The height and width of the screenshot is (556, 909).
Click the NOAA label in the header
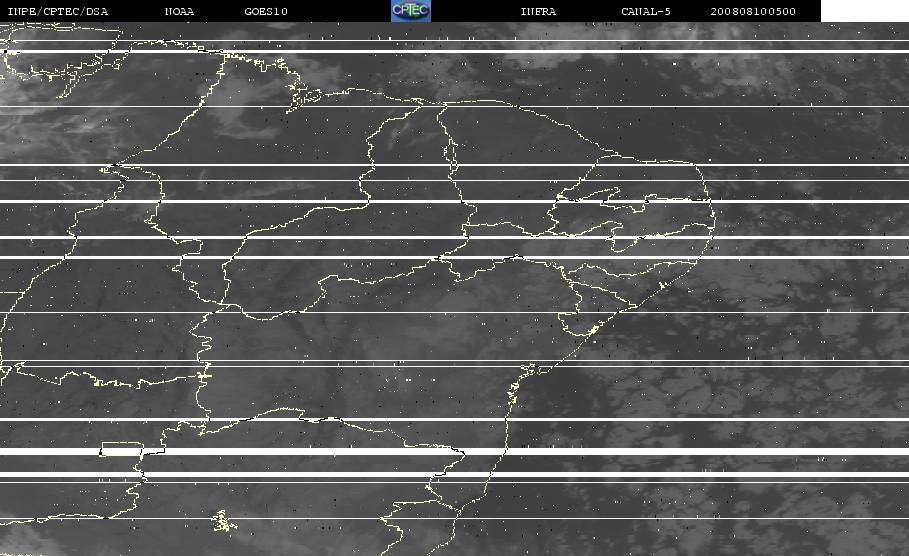tap(179, 11)
